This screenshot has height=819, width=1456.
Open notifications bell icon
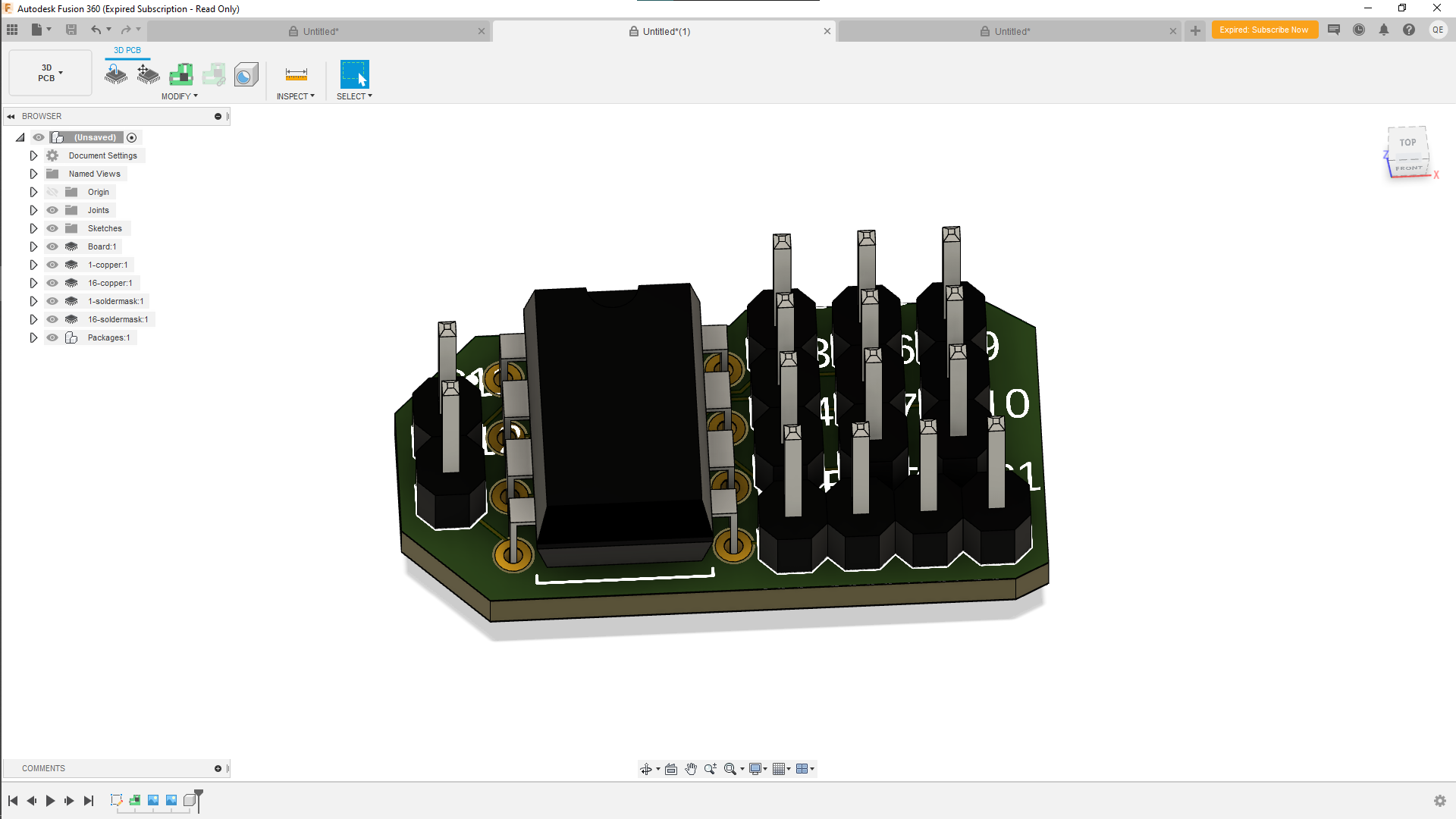[1384, 30]
